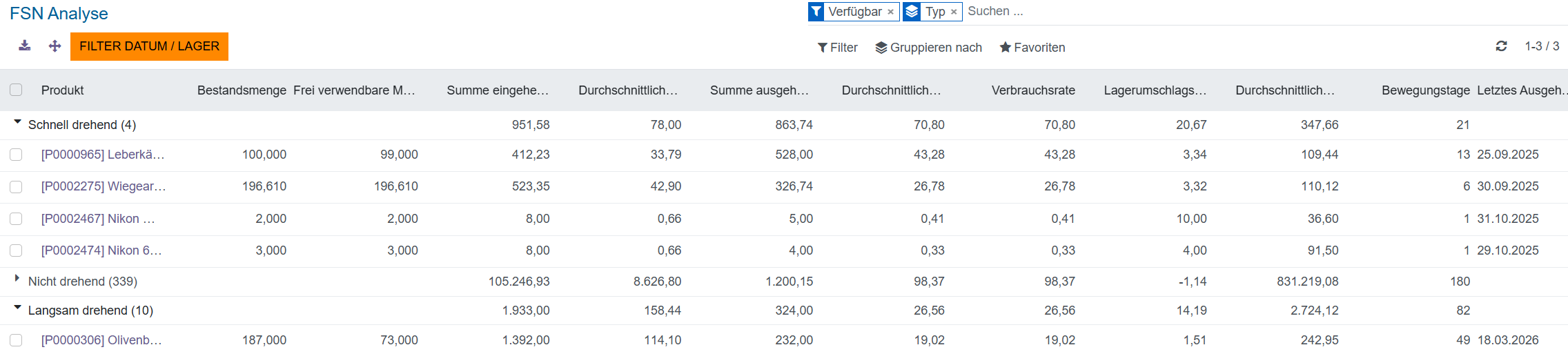The height and width of the screenshot is (354, 1568).
Task: Click the Bestandsmenge value 100,000
Action: click(x=264, y=155)
